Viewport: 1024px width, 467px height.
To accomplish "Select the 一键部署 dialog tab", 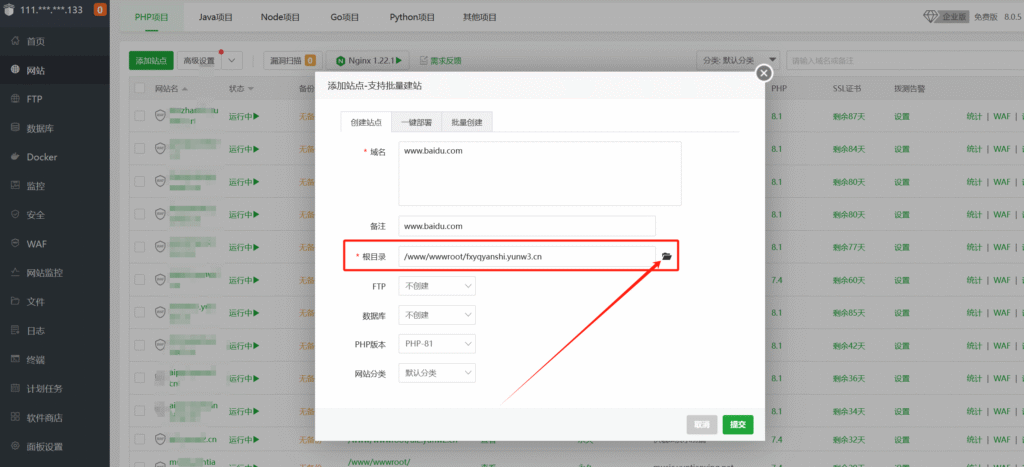I will tap(417, 122).
